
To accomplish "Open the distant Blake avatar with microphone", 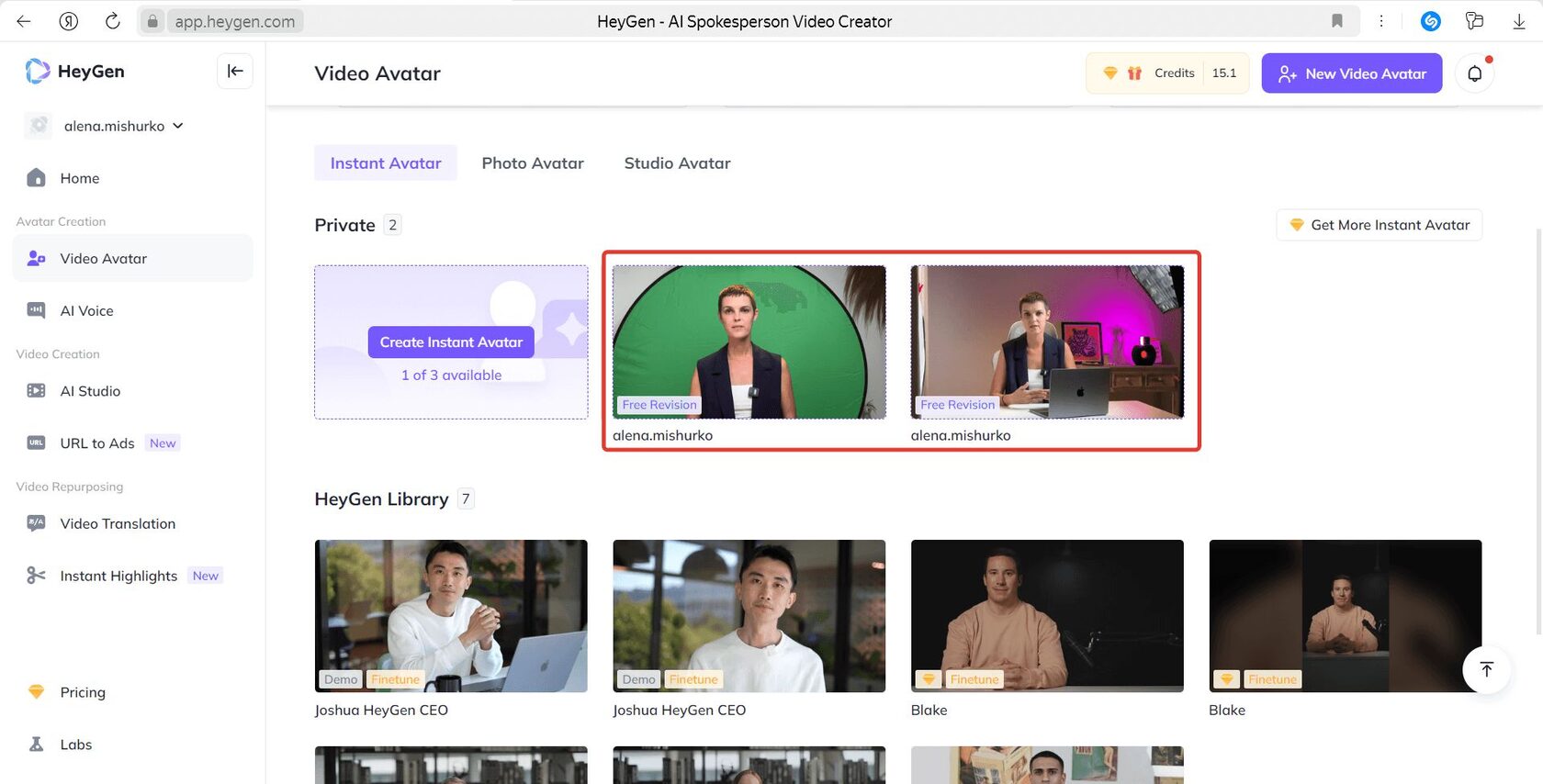I will [x=1346, y=616].
